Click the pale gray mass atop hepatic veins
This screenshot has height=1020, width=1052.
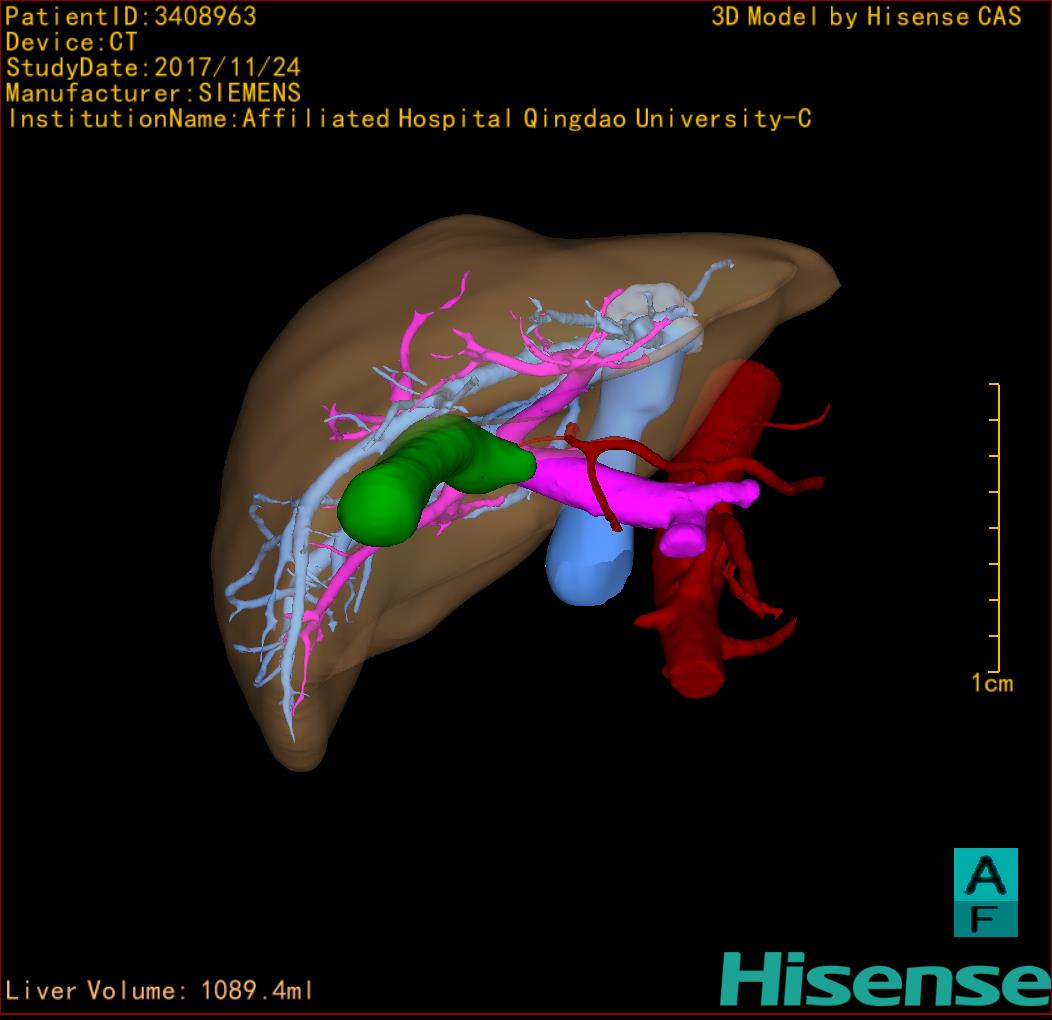point(650,303)
